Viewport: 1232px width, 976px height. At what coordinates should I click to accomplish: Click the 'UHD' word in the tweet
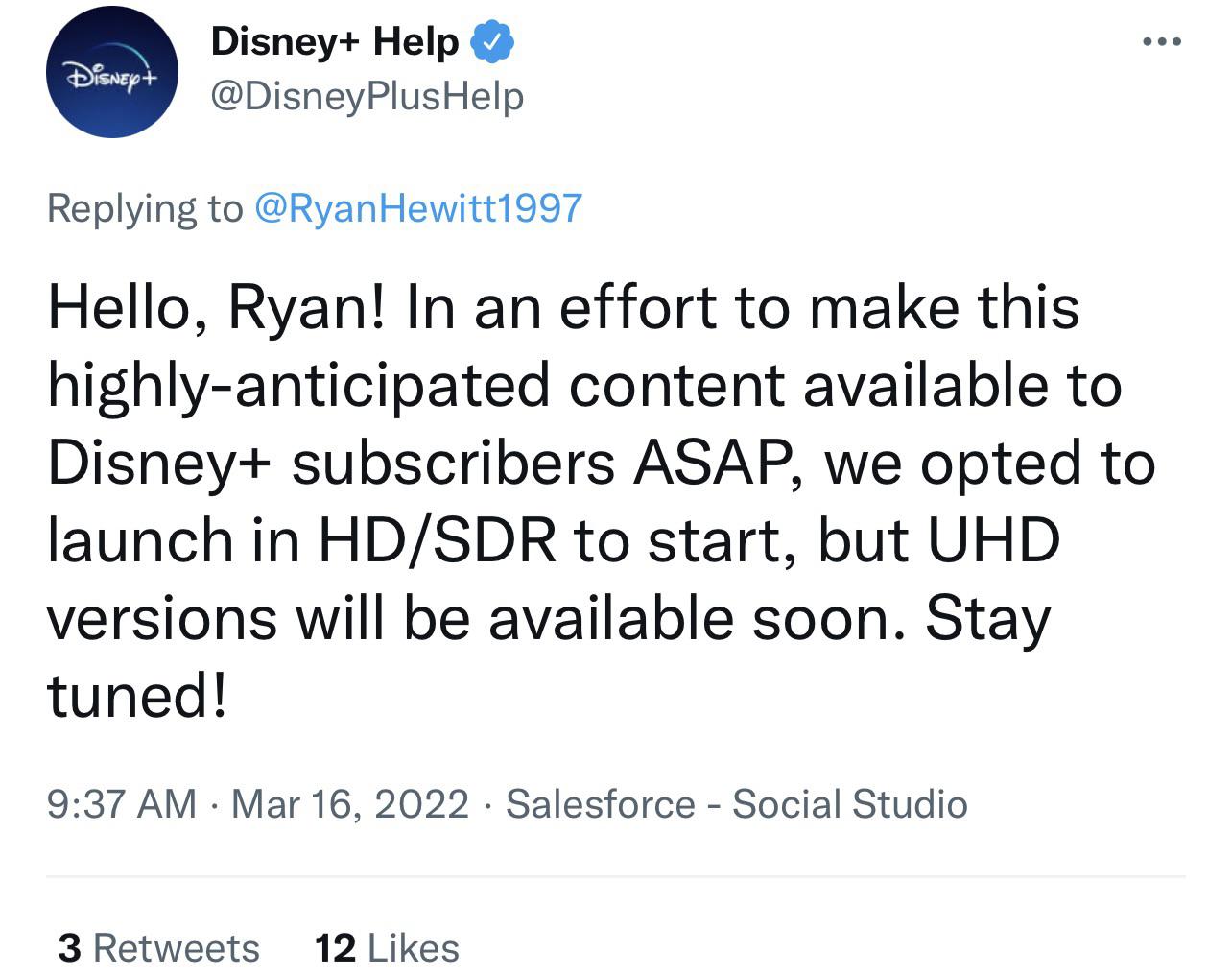pyautogui.click(x=994, y=540)
